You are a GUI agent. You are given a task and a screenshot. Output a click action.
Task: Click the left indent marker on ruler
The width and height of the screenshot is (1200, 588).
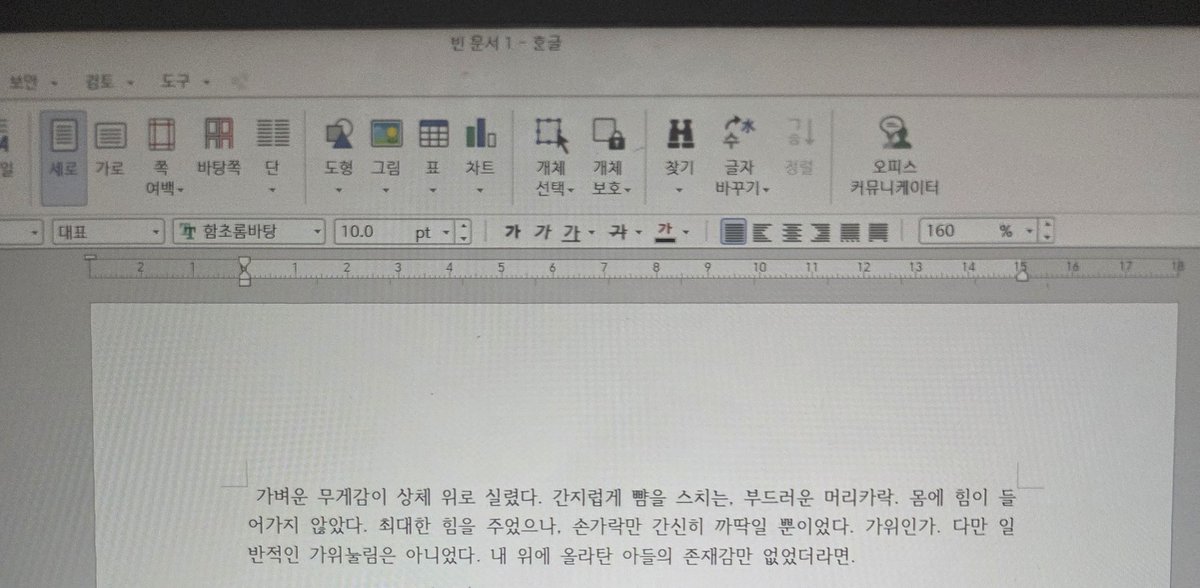tap(245, 270)
